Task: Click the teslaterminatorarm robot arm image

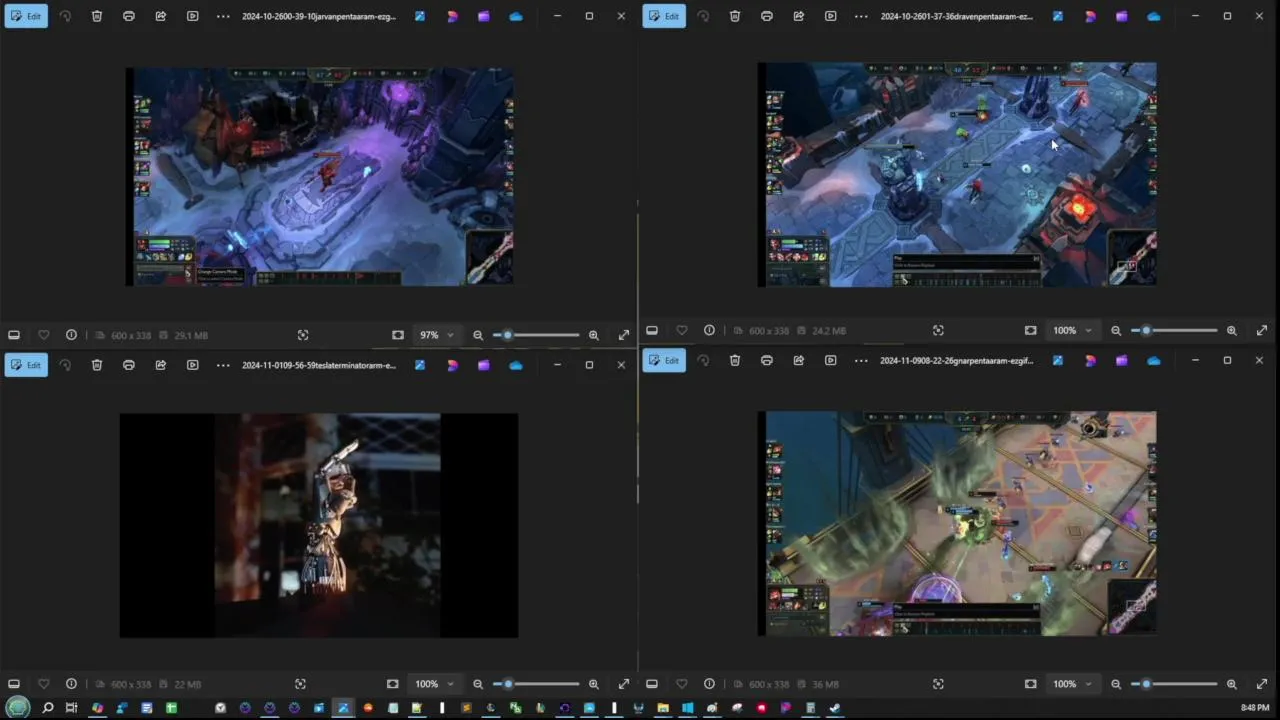Action: pos(319,525)
